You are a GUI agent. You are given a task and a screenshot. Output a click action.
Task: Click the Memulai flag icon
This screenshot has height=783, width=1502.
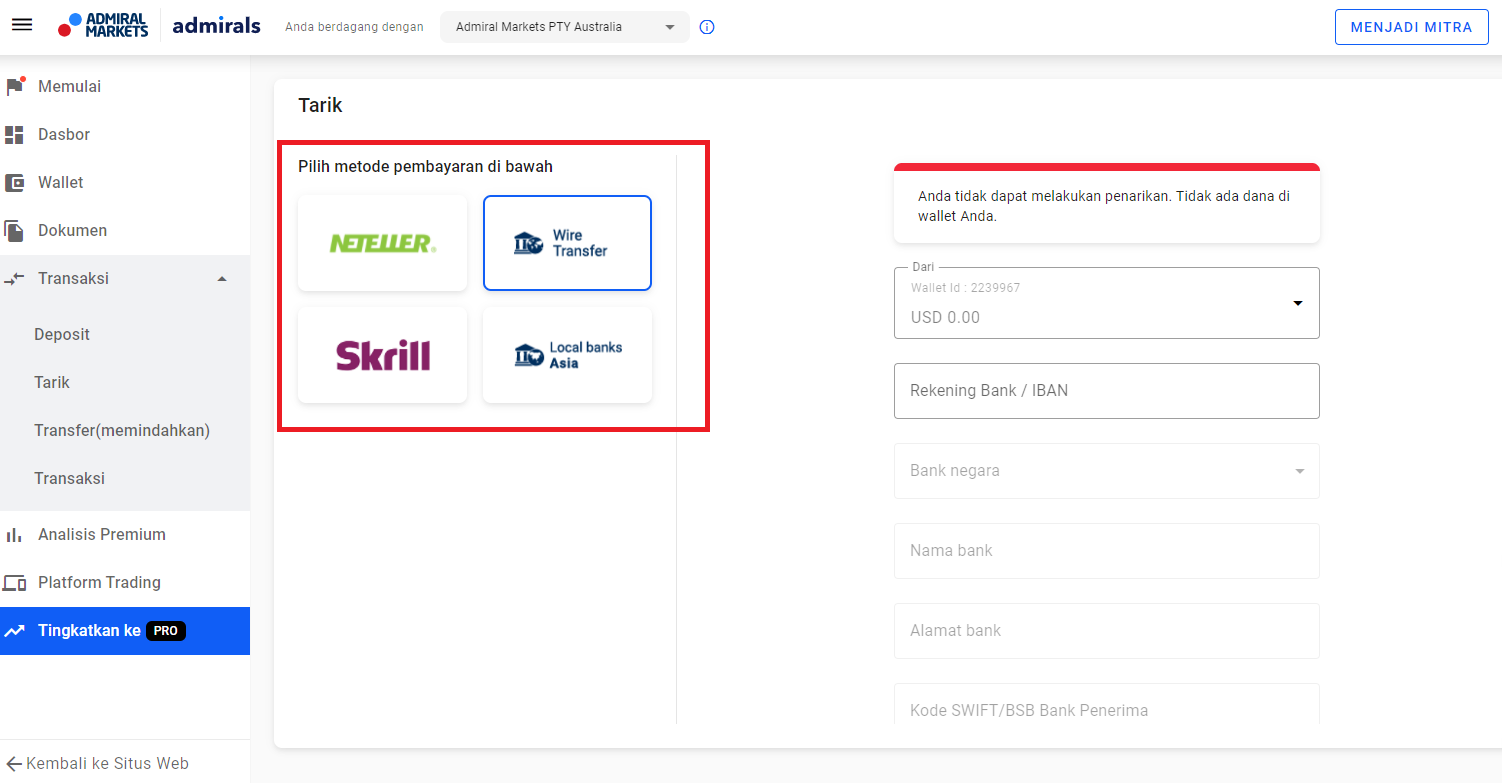[14, 87]
